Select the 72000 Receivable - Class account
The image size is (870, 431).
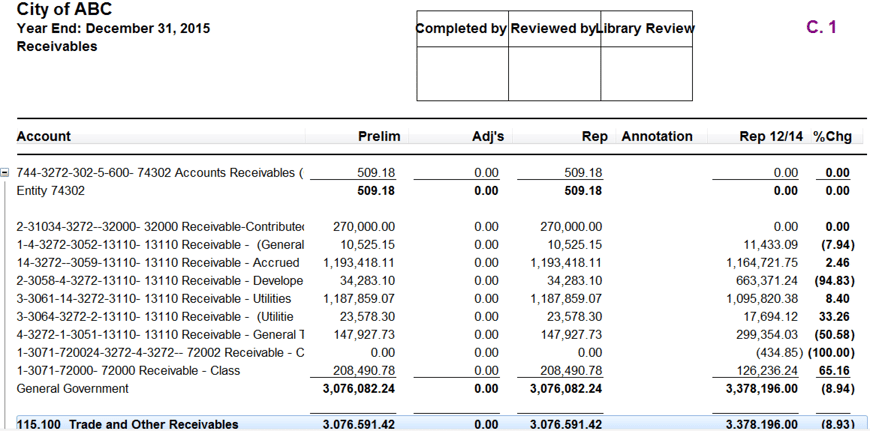tap(160, 371)
